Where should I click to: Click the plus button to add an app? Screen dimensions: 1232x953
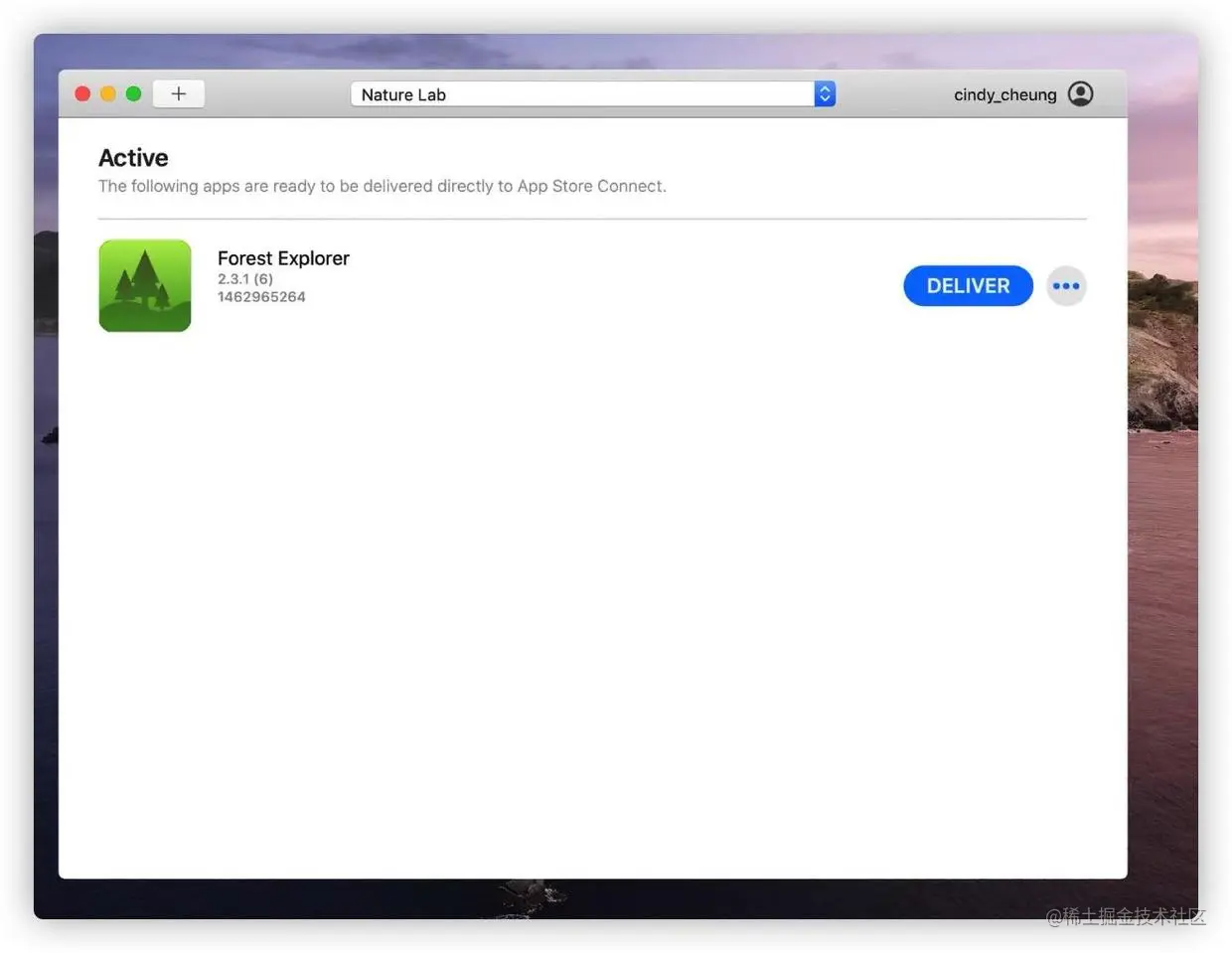pos(179,93)
